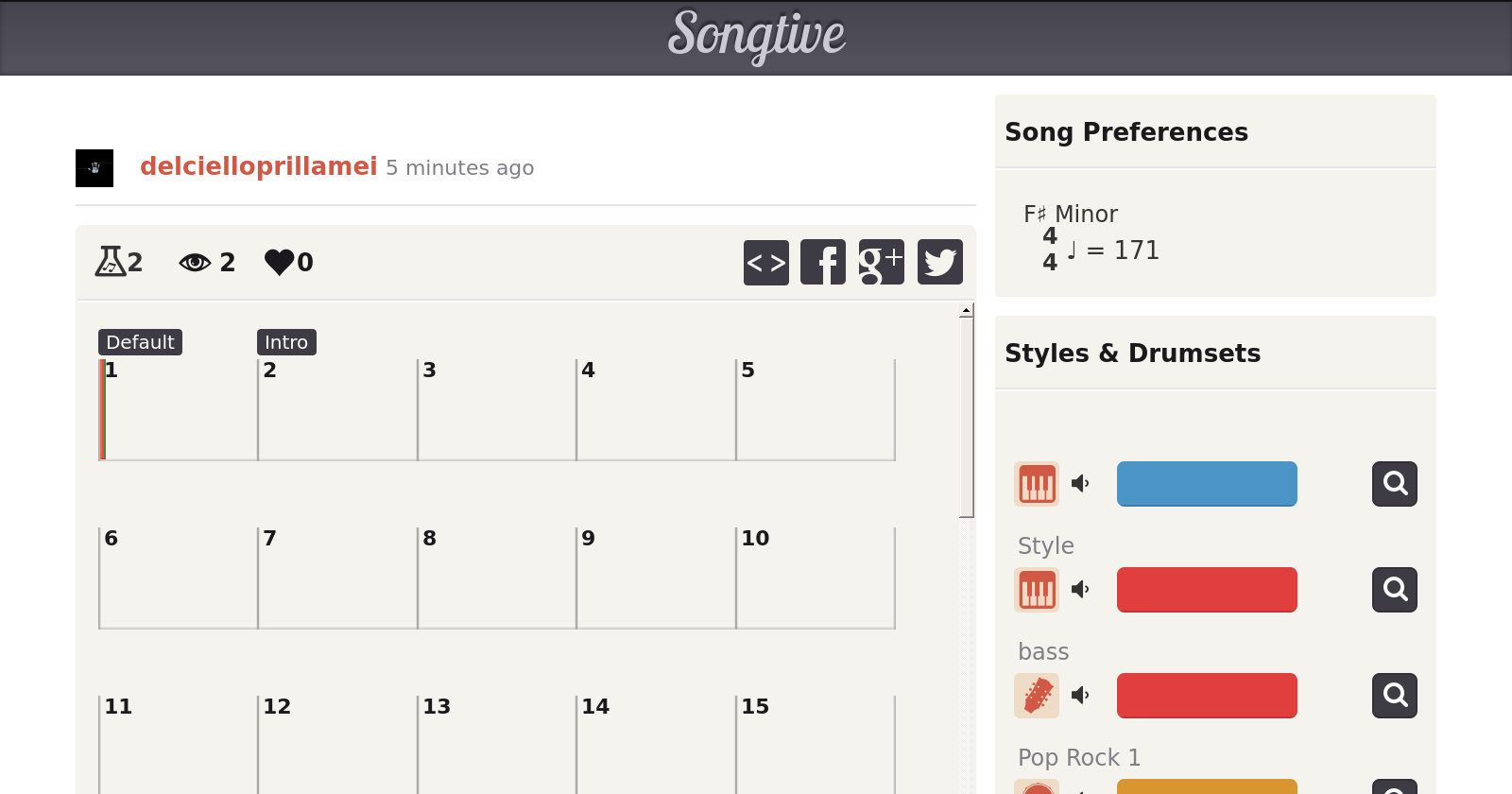This screenshot has height=794, width=1512.
Task: Mute the bass track speaker
Action: click(x=1080, y=590)
